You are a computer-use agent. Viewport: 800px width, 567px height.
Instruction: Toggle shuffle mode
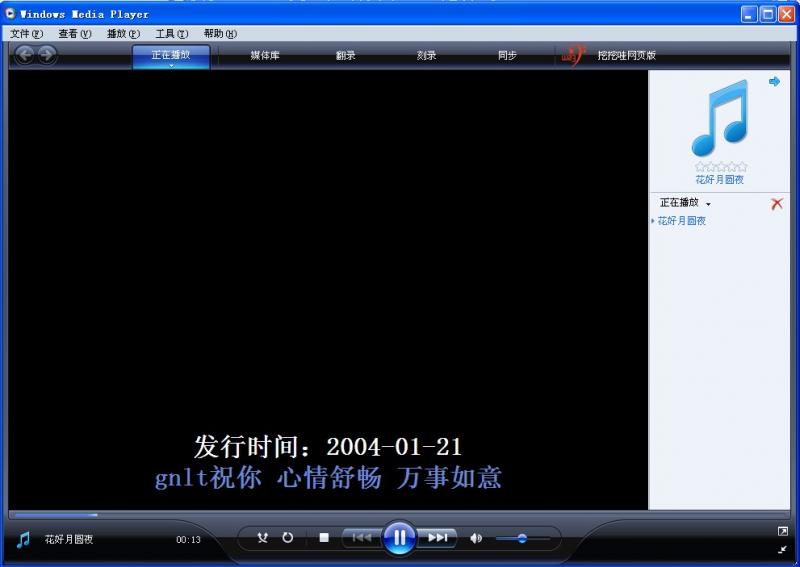pyautogui.click(x=262, y=538)
